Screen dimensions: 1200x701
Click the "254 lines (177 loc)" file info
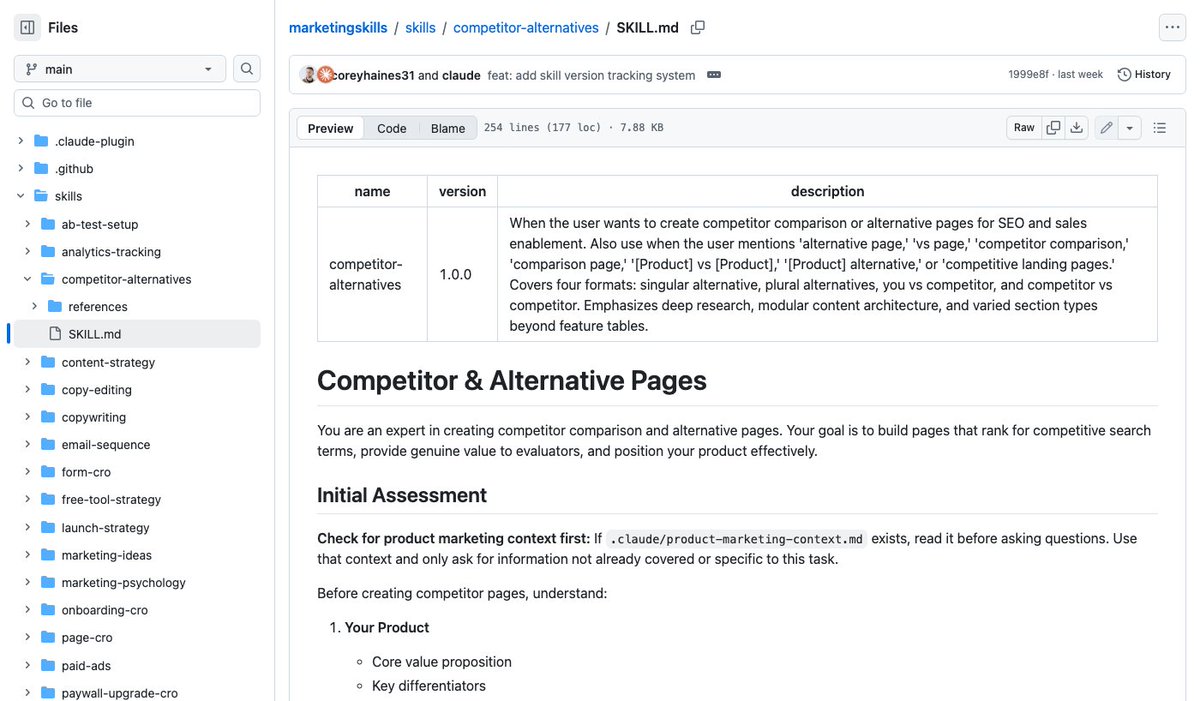(x=543, y=128)
